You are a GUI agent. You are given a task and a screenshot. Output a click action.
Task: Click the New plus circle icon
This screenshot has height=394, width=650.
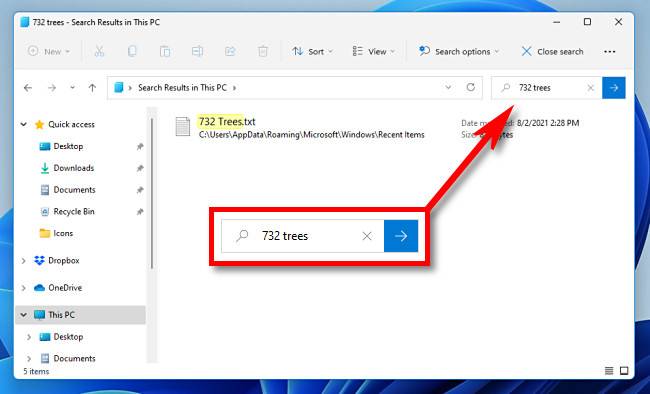pyautogui.click(x=33, y=51)
